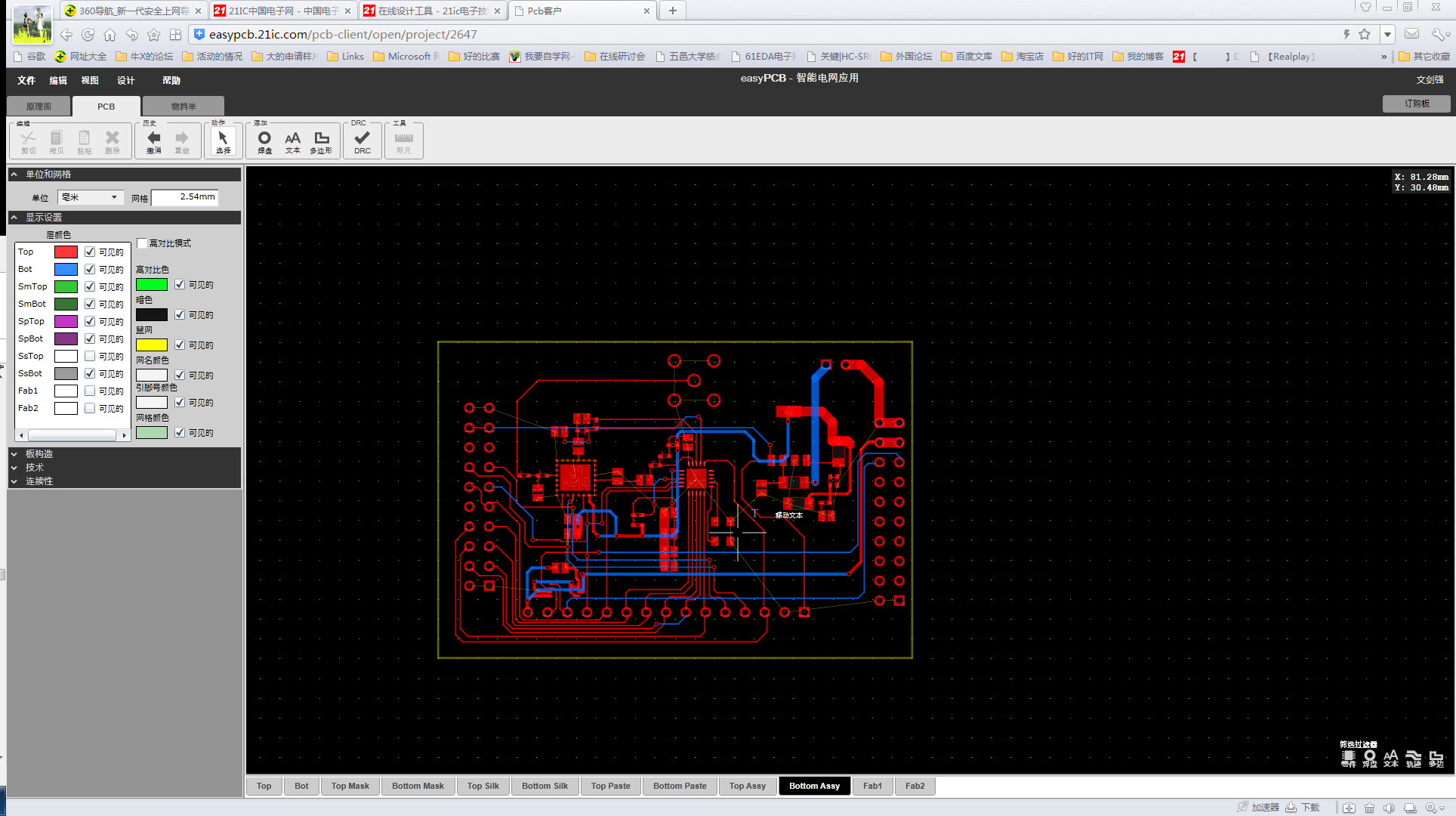This screenshot has height=816, width=1456.
Task: Toggle Traces (轨迹) selection filter
Action: pyautogui.click(x=1414, y=759)
